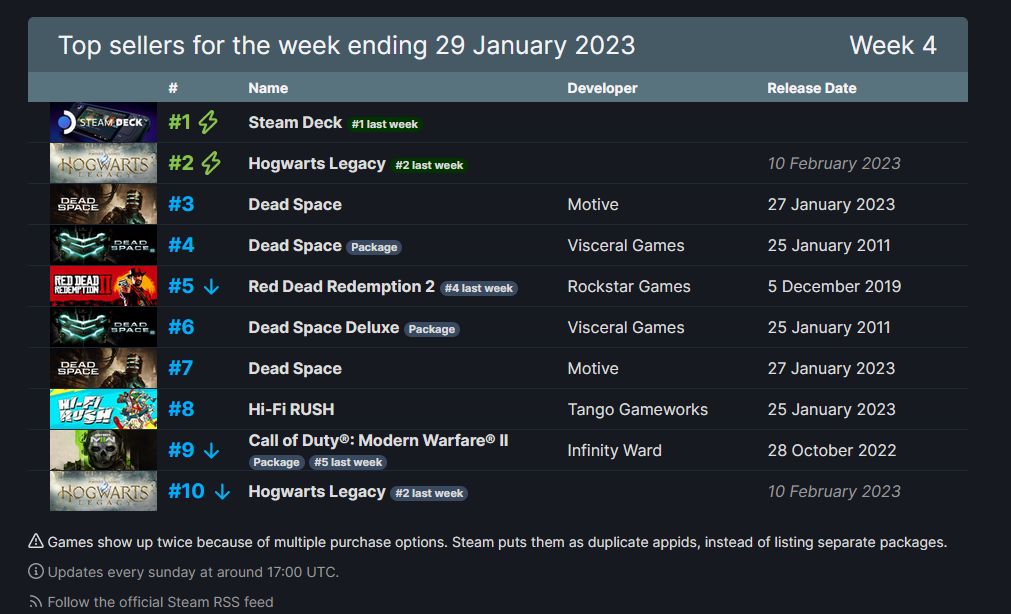Open the Red Dead Redemption 2 thumbnail
The height and width of the screenshot is (614, 1011).
pyautogui.click(x=103, y=287)
